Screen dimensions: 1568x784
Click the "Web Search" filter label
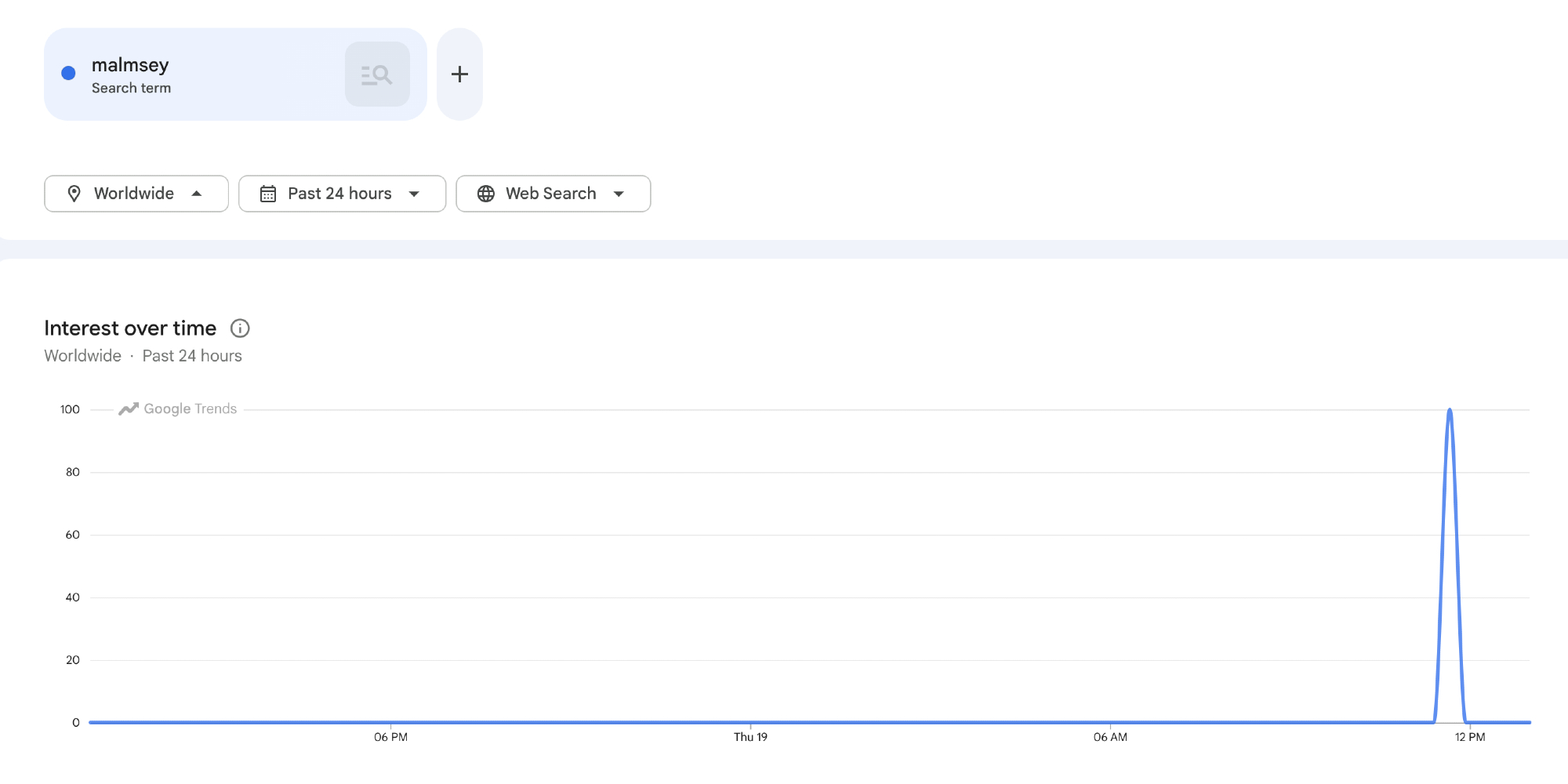tap(550, 194)
